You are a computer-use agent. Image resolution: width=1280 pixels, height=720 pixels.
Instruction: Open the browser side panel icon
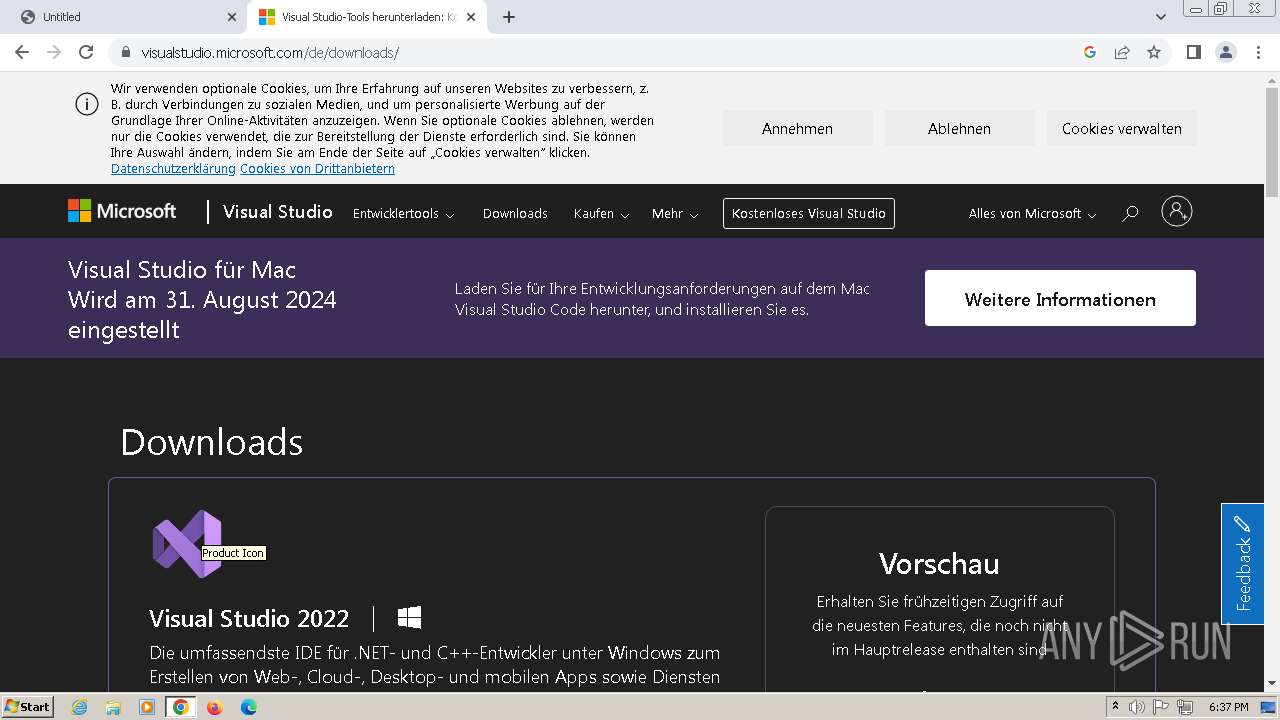point(1193,52)
